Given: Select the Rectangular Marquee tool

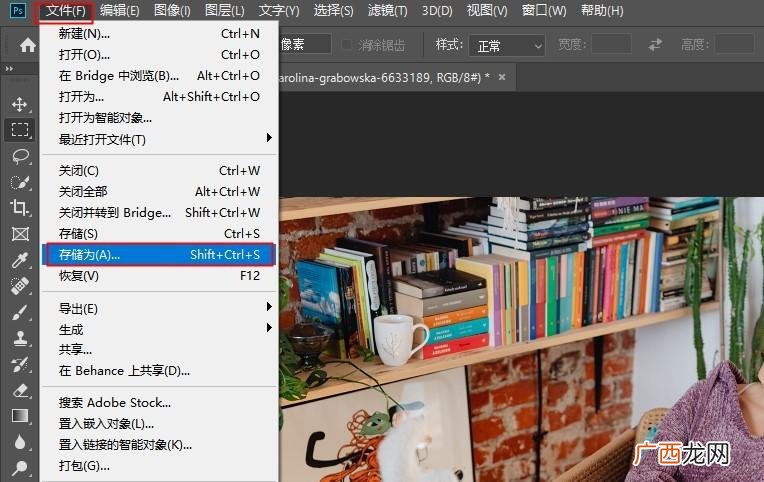Looking at the screenshot, I should pos(19,130).
